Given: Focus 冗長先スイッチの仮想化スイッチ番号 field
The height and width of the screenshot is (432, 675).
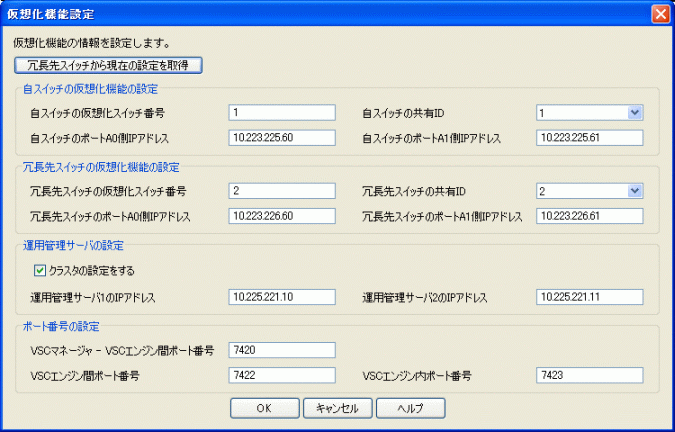Looking at the screenshot, I should coord(282,191).
